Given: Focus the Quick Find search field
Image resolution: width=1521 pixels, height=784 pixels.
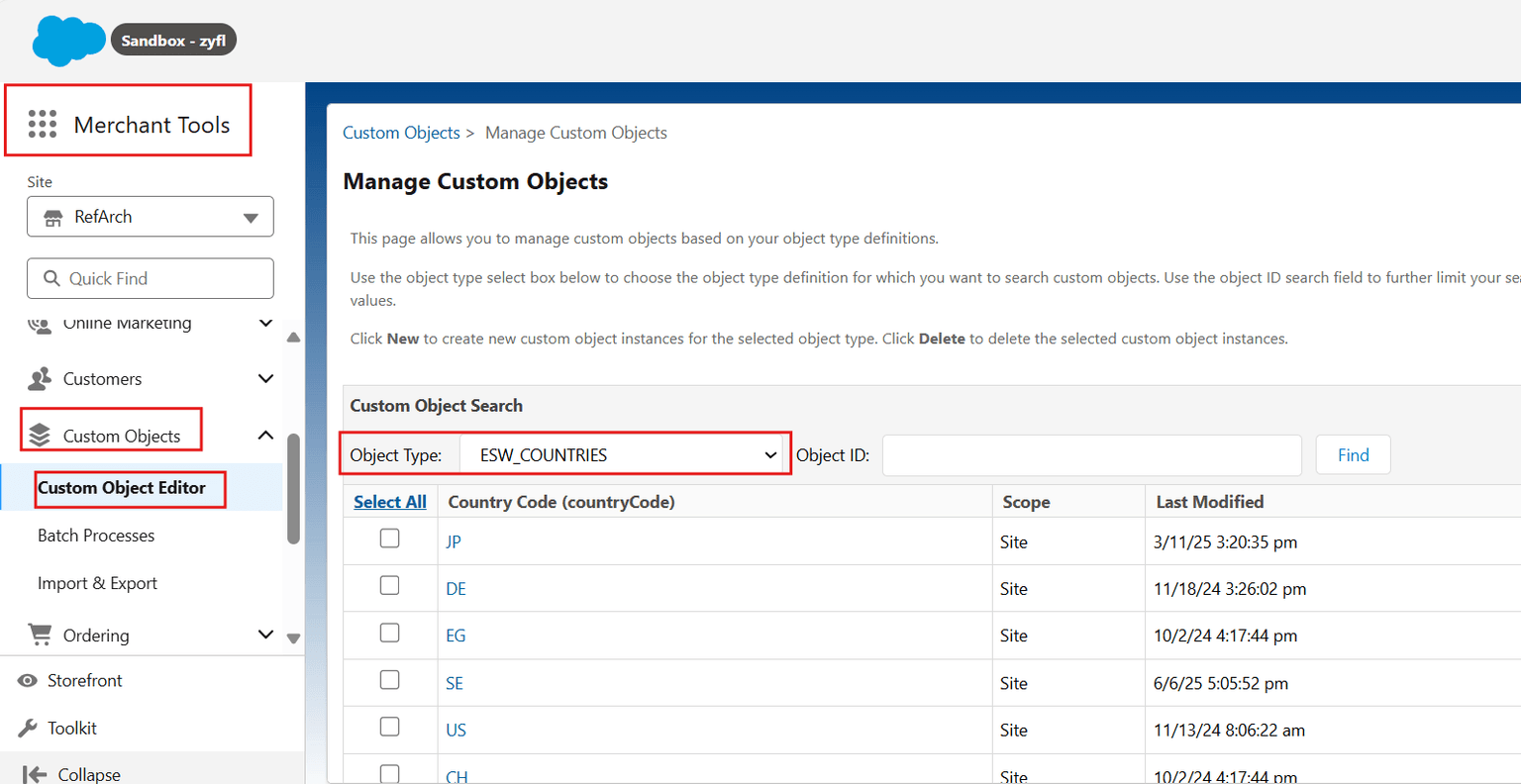Looking at the screenshot, I should [151, 278].
